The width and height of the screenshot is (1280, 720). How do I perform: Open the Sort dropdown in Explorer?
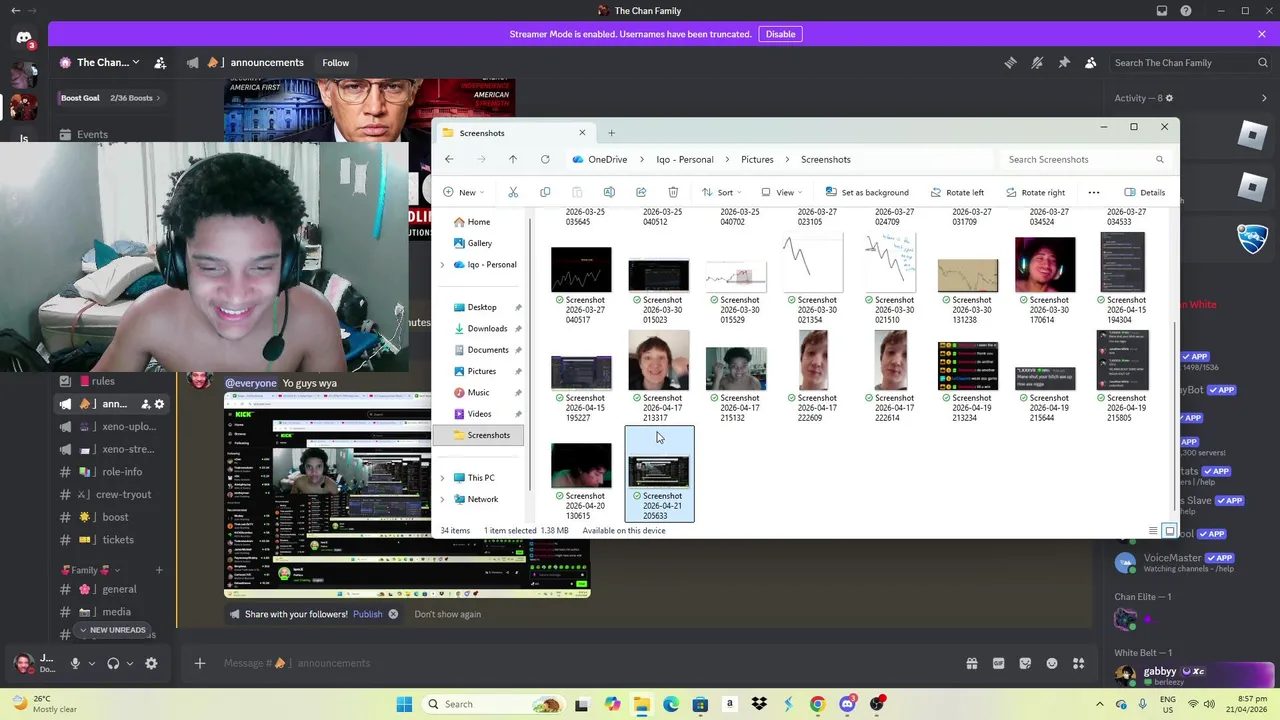click(721, 192)
